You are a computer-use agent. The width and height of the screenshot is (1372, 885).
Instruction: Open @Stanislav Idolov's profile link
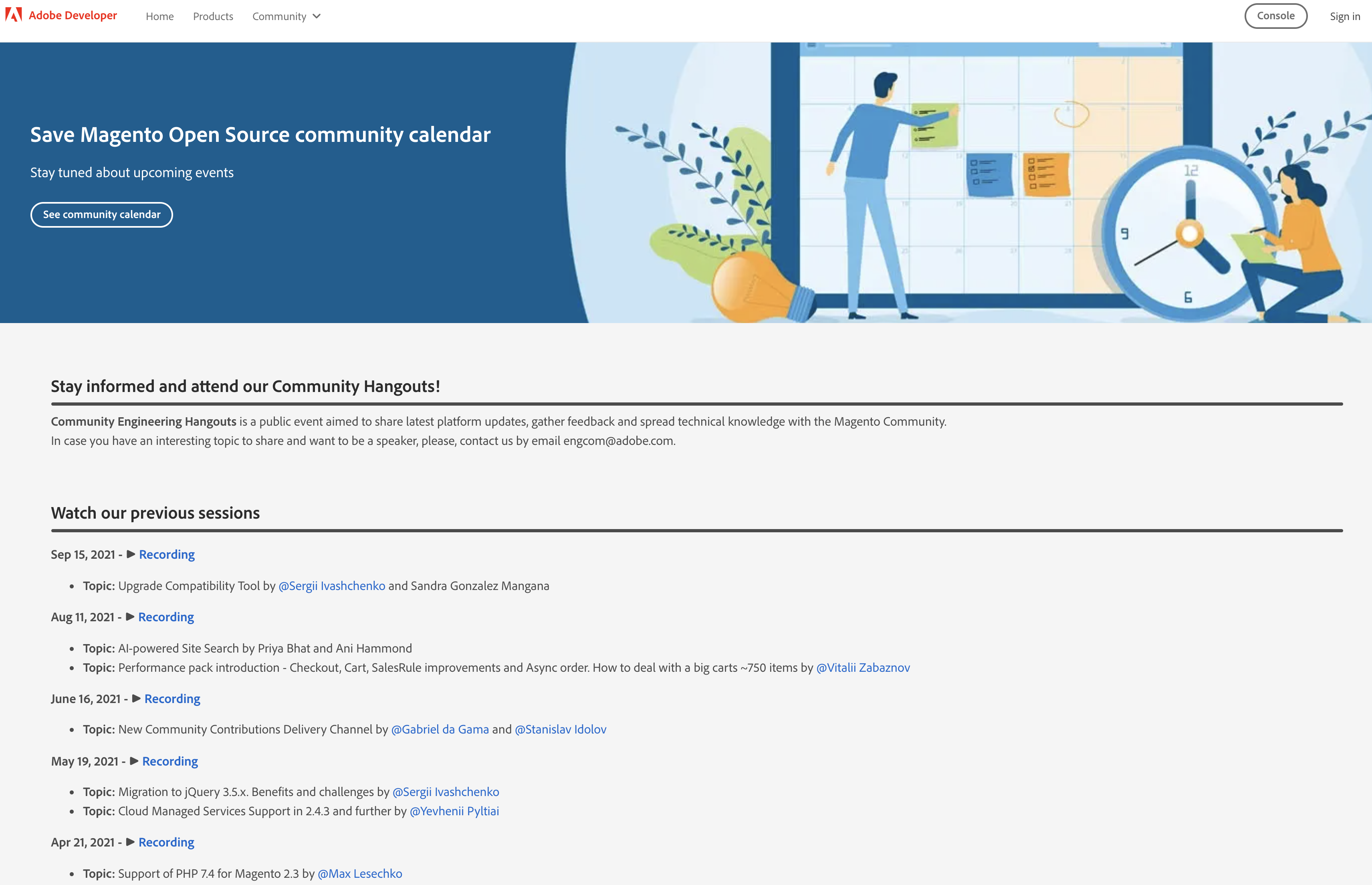coord(561,729)
